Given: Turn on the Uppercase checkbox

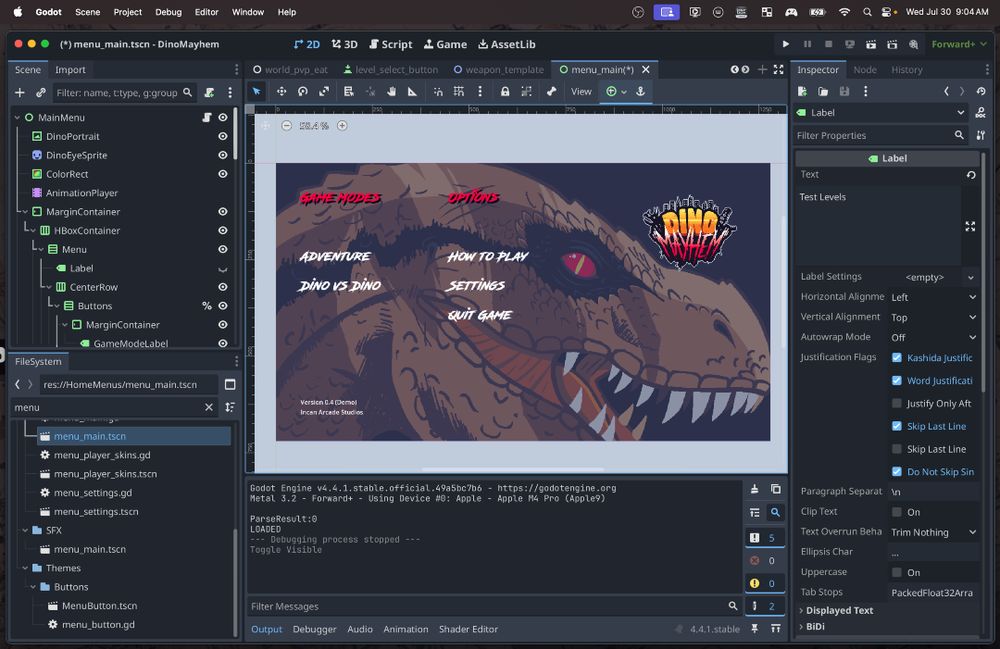Looking at the screenshot, I should [897, 572].
